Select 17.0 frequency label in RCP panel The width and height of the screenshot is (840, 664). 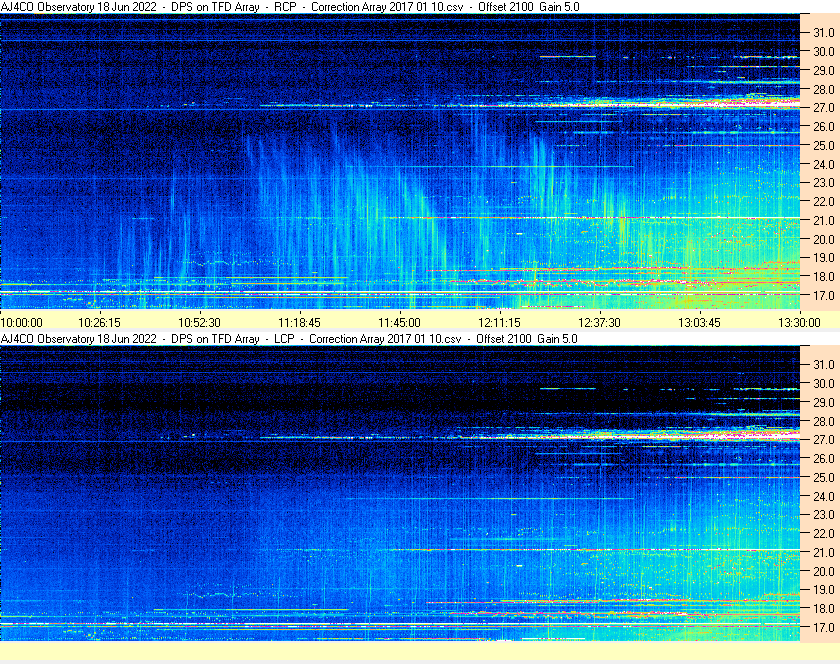pos(823,296)
